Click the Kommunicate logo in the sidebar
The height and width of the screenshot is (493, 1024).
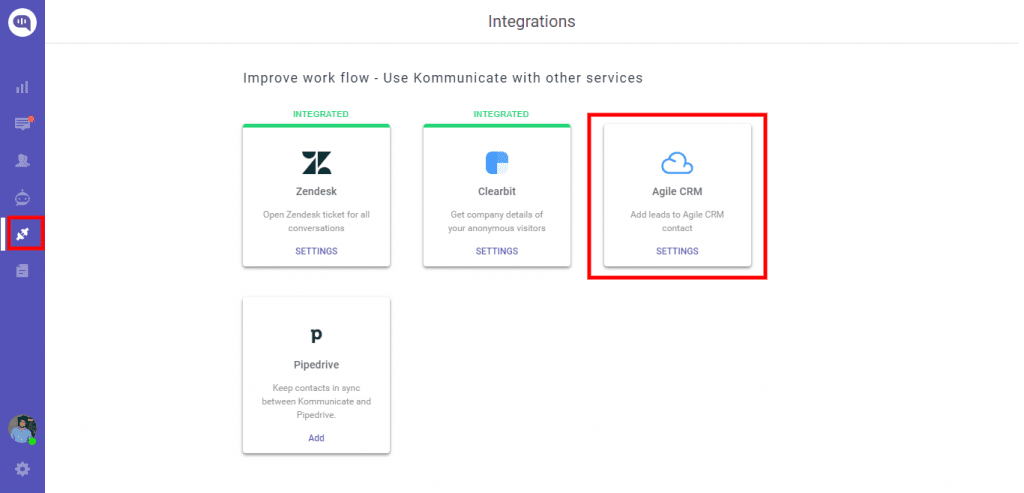[22, 22]
